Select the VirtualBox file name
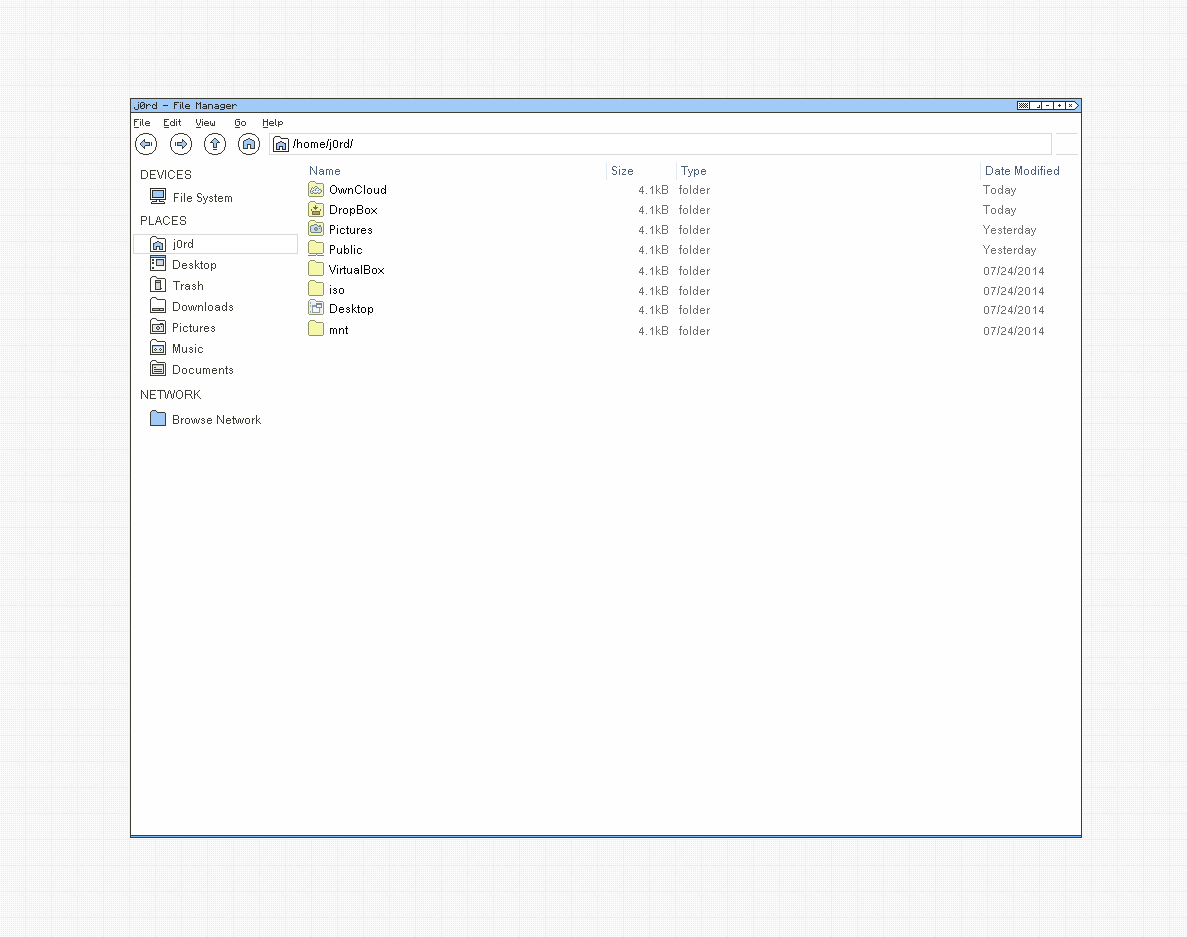Viewport: 1187px width, 937px height. click(357, 269)
